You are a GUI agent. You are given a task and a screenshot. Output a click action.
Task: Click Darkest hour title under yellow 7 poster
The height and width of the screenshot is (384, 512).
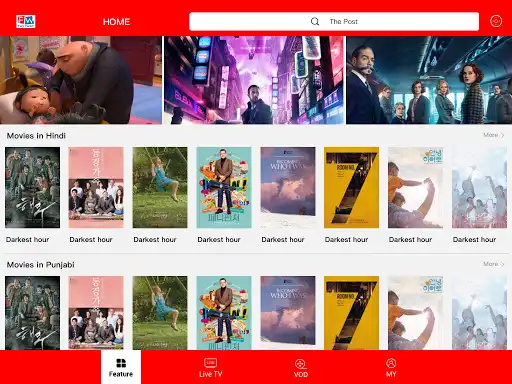pyautogui.click(x=347, y=239)
